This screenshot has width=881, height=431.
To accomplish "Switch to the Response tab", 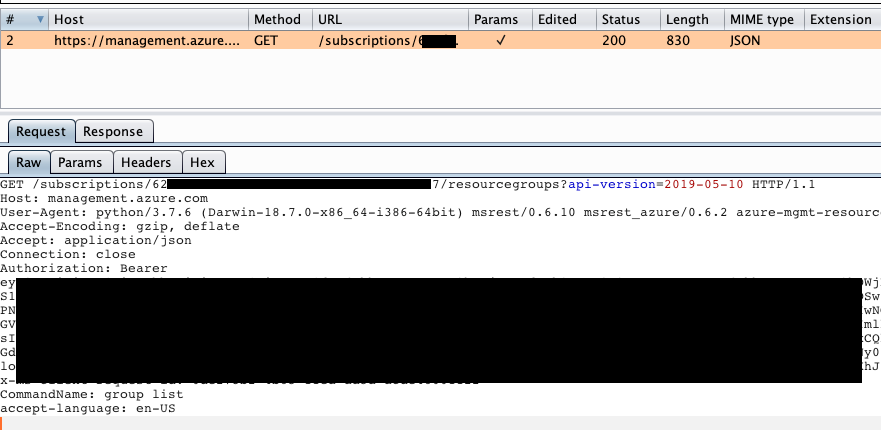I will (x=113, y=131).
